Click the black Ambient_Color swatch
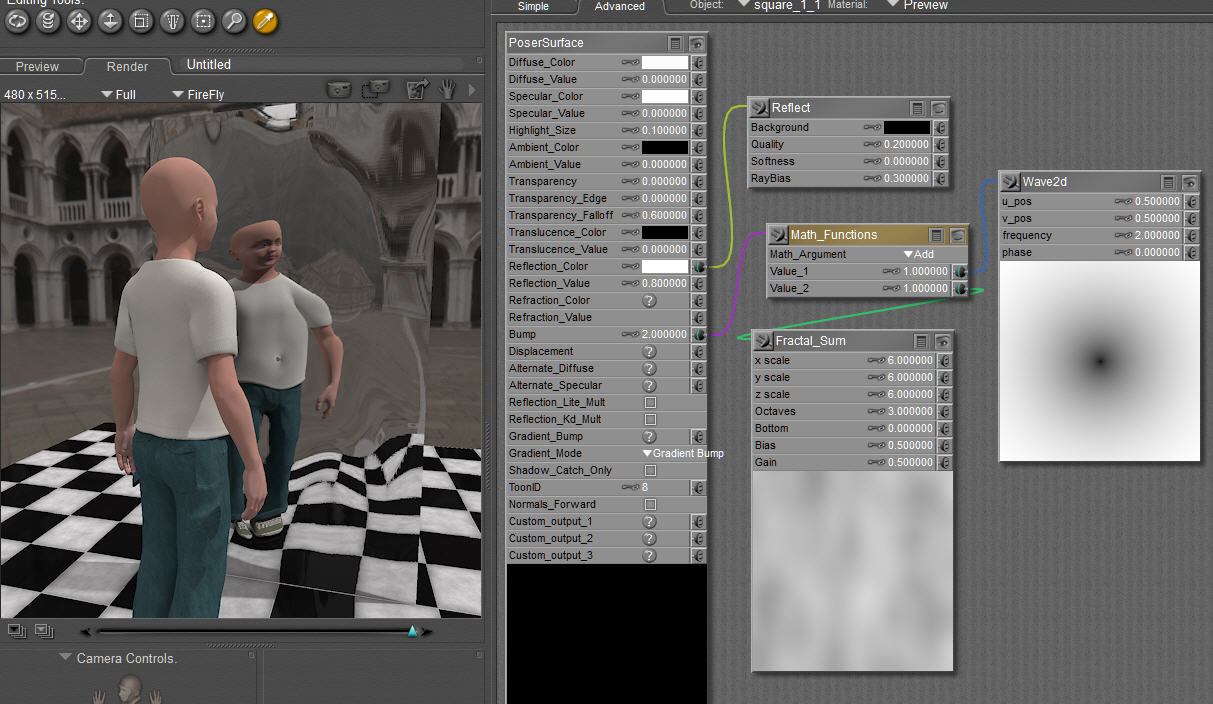1213x704 pixels. click(664, 147)
